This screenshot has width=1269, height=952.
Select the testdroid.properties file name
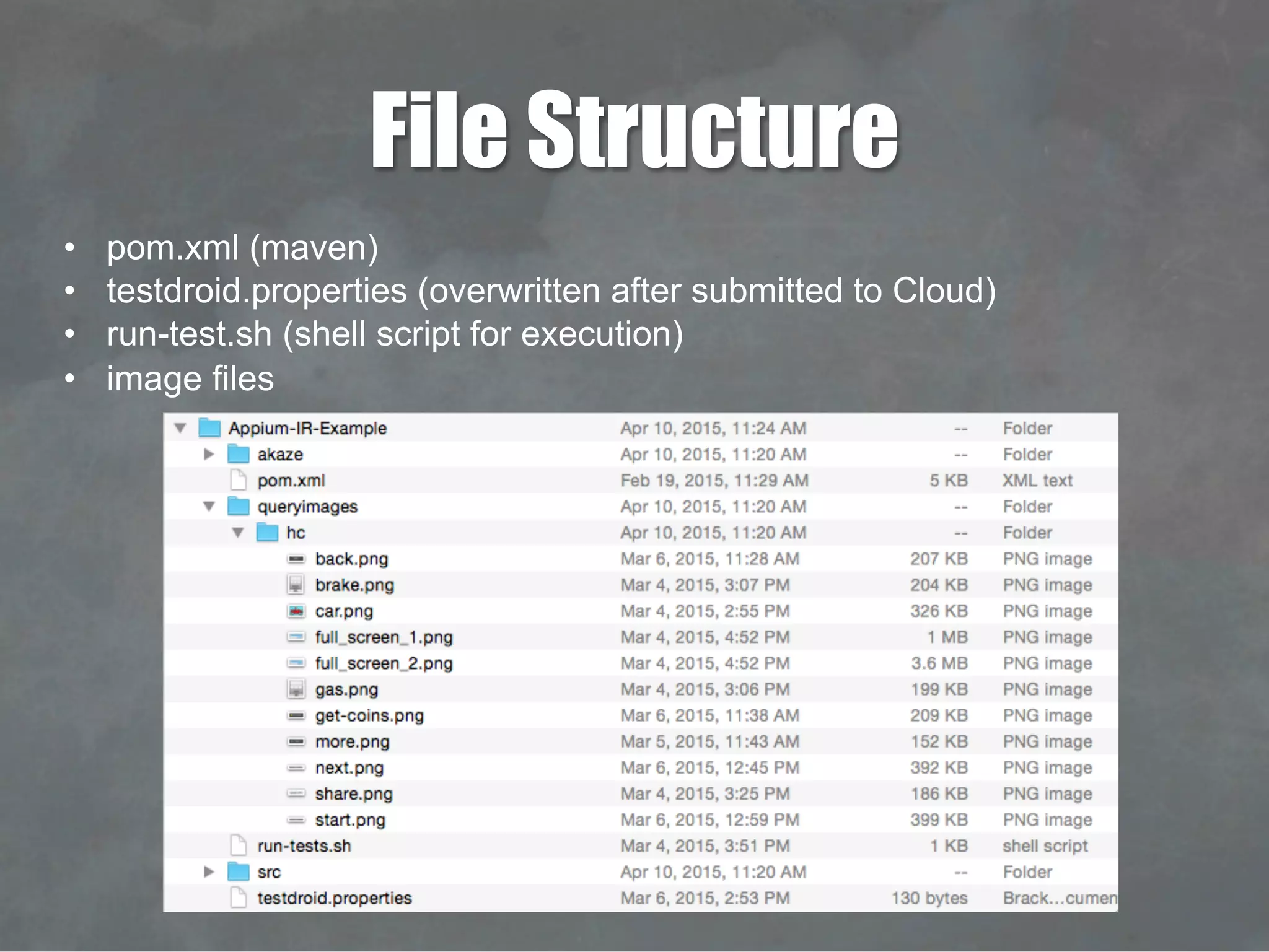335,899
